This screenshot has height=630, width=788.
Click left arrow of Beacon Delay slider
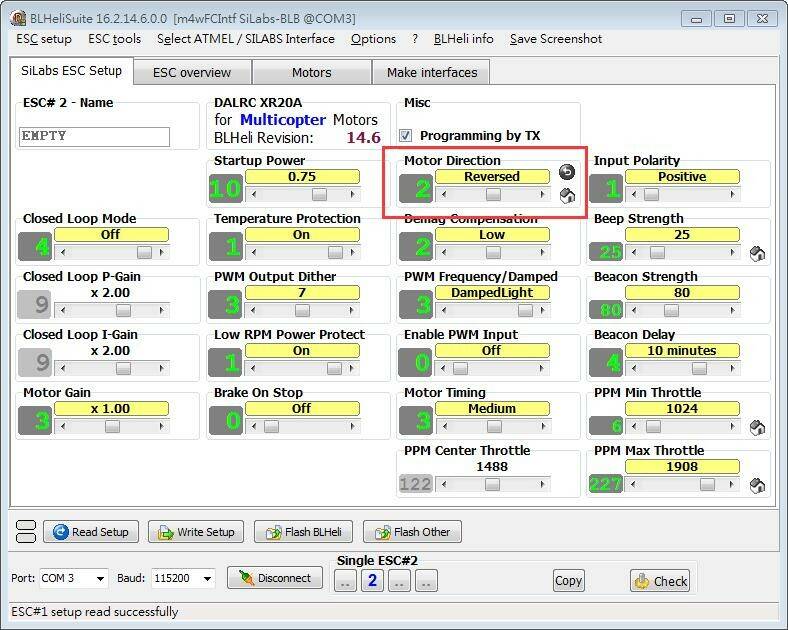(634, 368)
